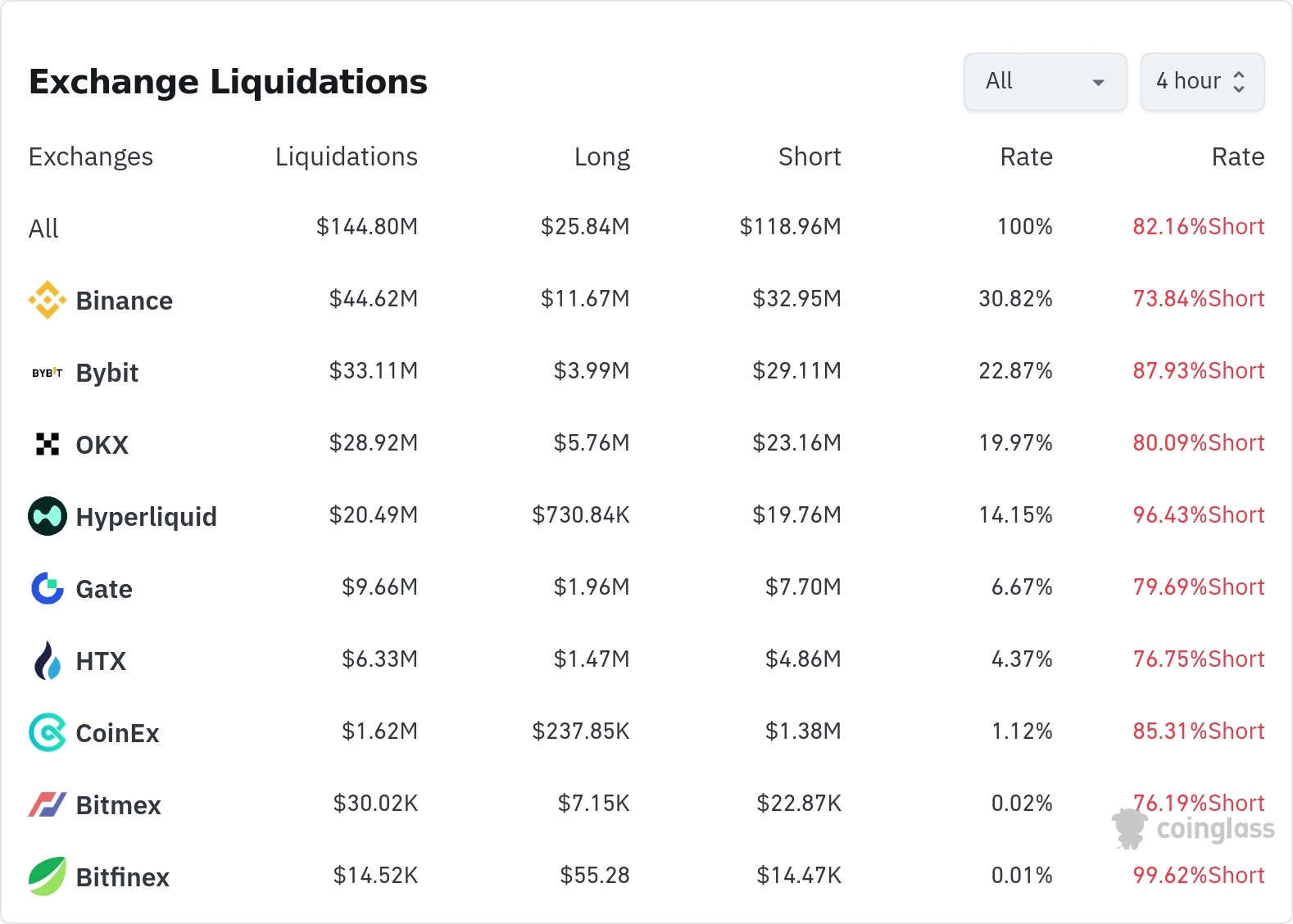
Task: Click the OKX logo icon
Action: 48,444
